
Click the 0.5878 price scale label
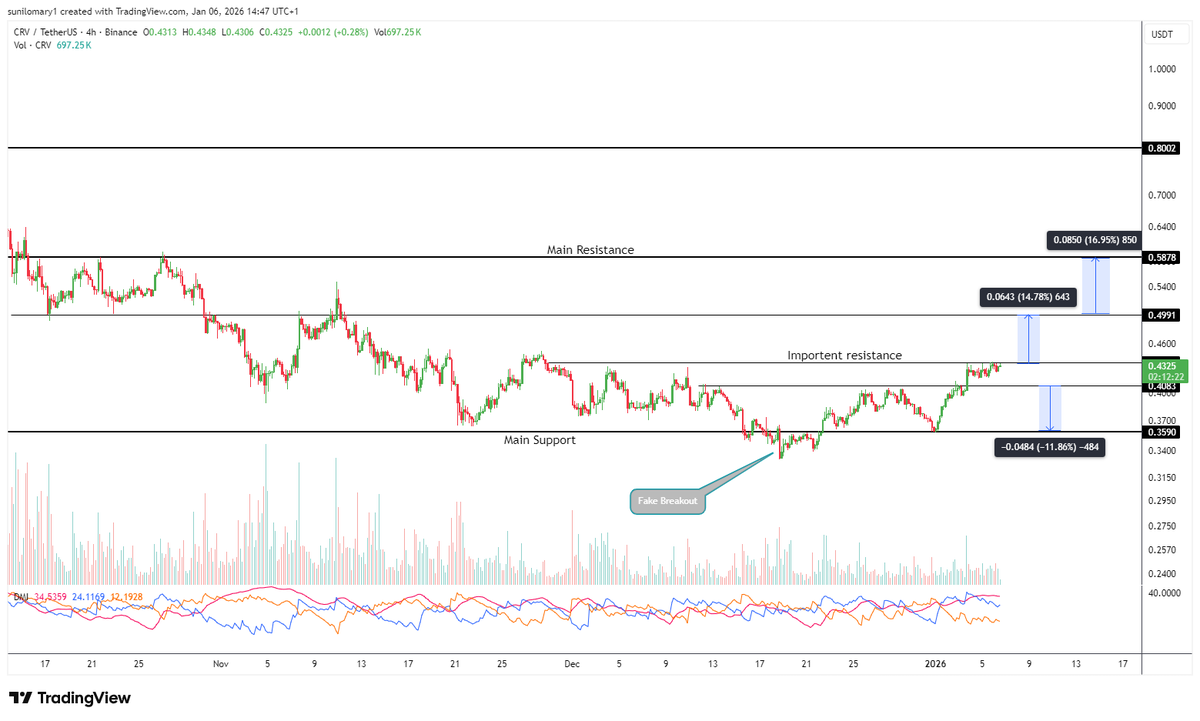coord(1163,257)
